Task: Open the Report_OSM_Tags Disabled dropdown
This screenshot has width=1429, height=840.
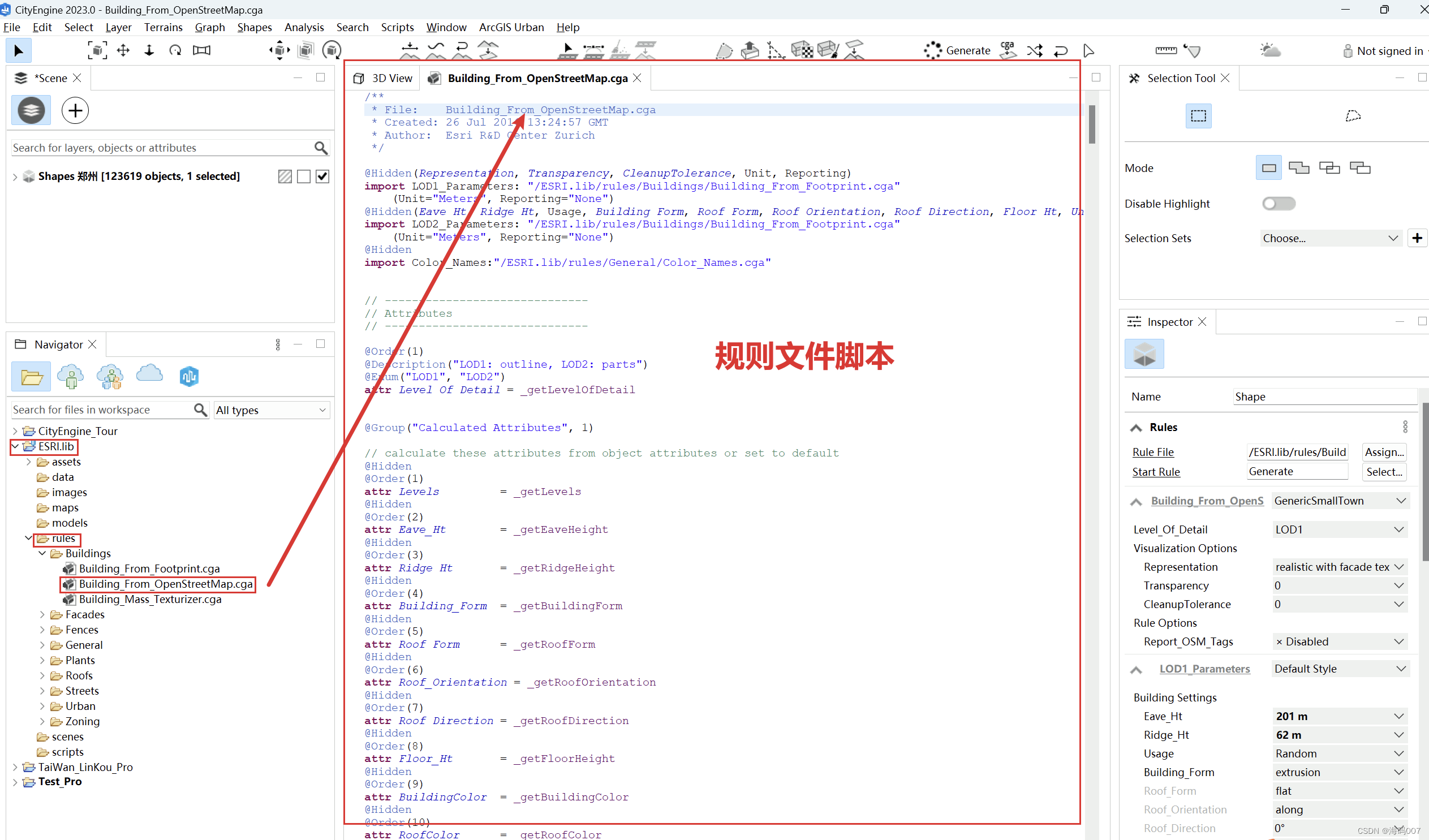Action: click(x=1341, y=641)
